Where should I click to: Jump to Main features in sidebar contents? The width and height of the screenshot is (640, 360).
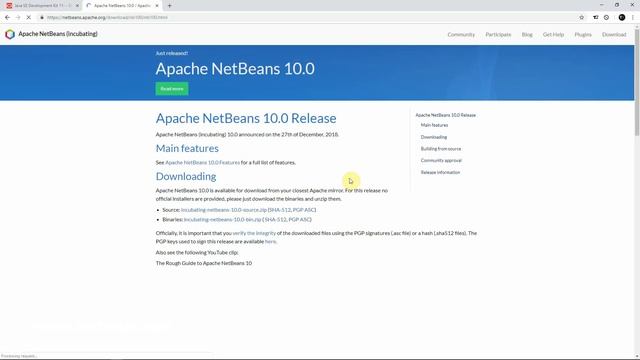[434, 125]
